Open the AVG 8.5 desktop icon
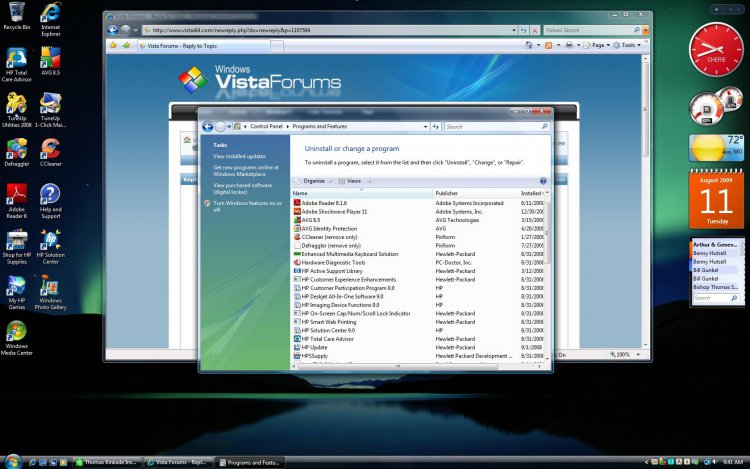The image size is (750, 469). 50,61
